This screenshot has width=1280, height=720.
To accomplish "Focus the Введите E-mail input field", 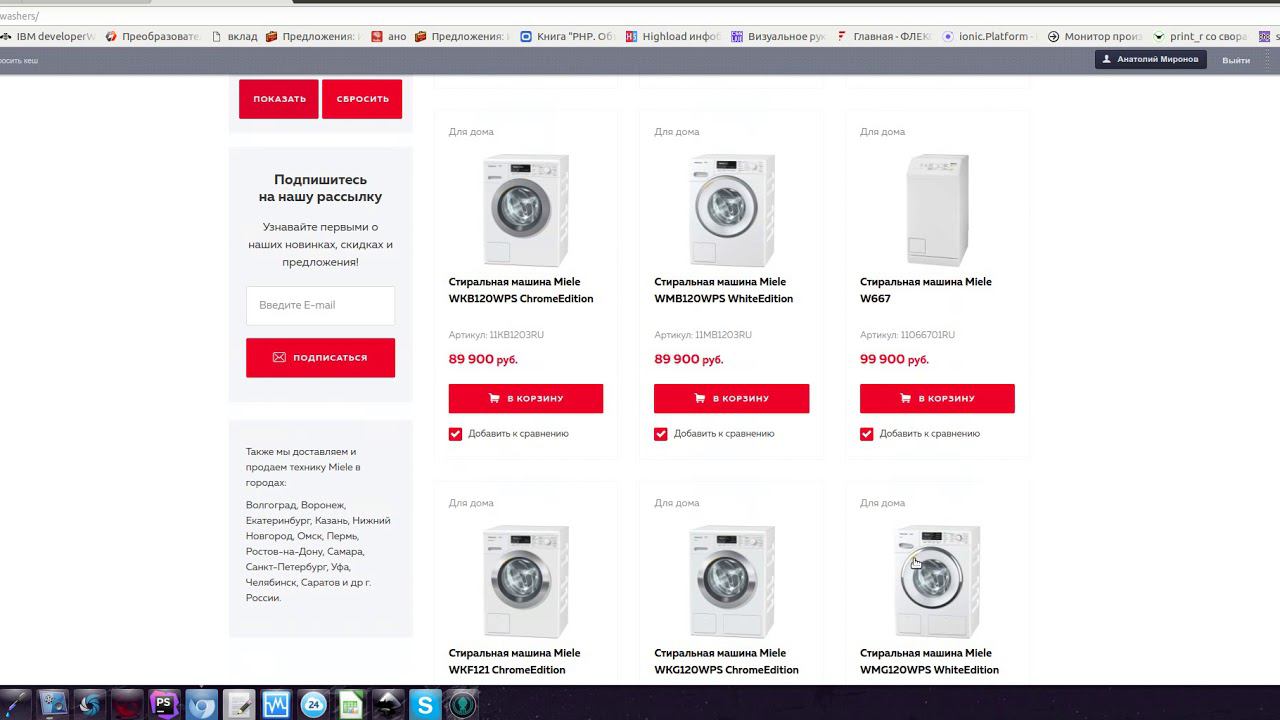I will [x=320, y=305].
